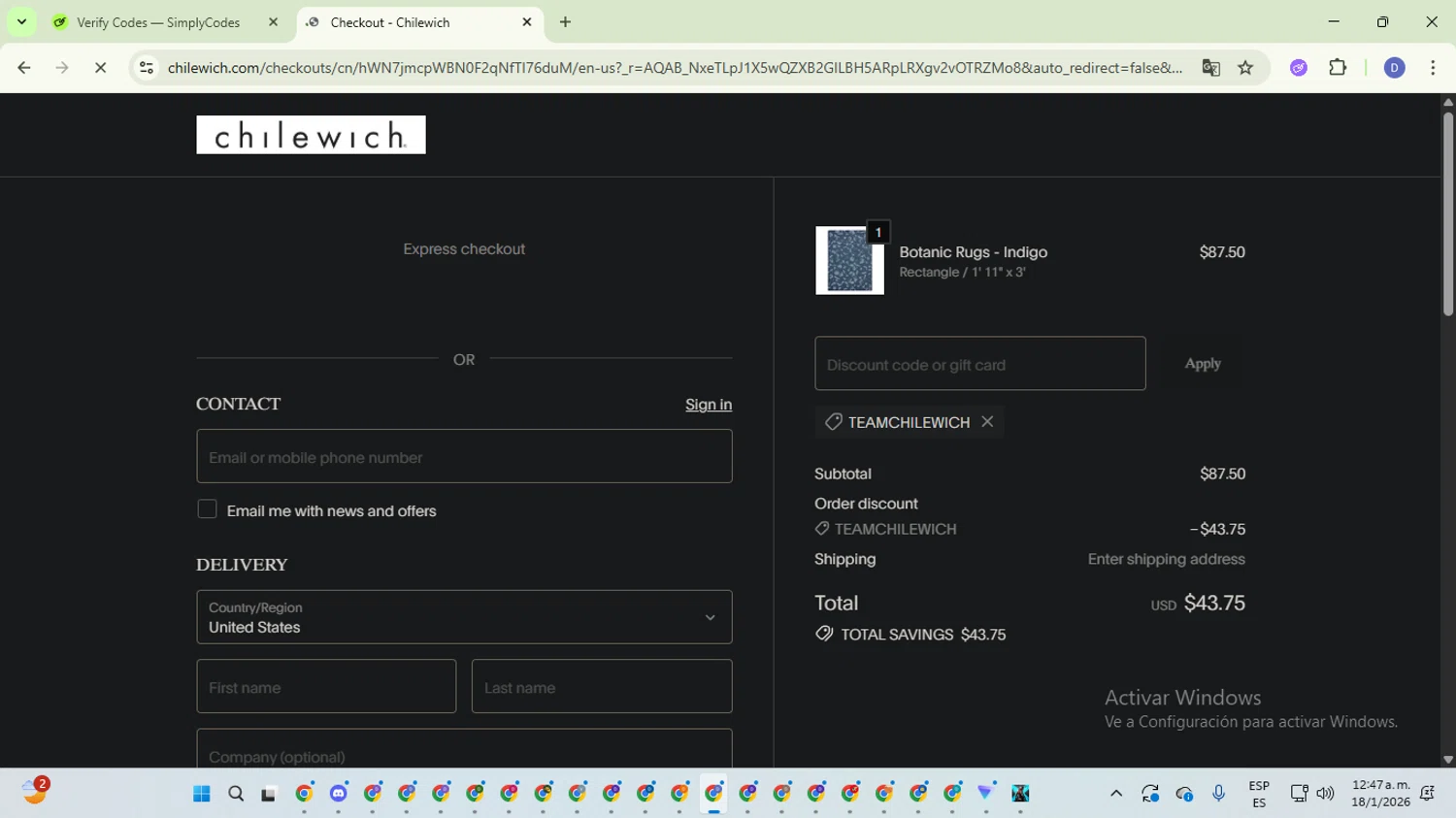Open Discord from the taskbar
1456x818 pixels.
[x=338, y=794]
